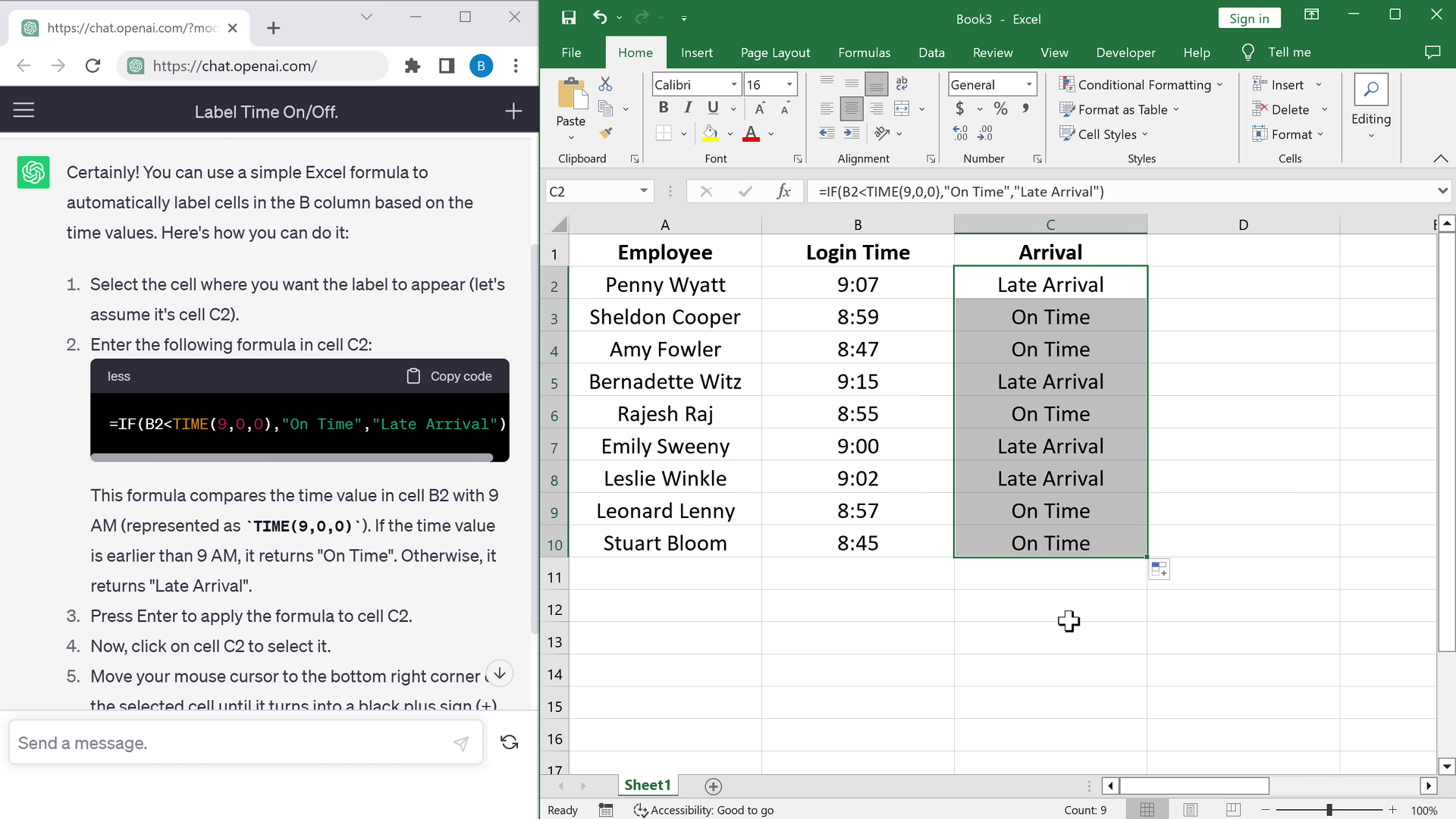This screenshot has width=1456, height=819.
Task: Click the Sign in button in Excel
Action: 1249,18
